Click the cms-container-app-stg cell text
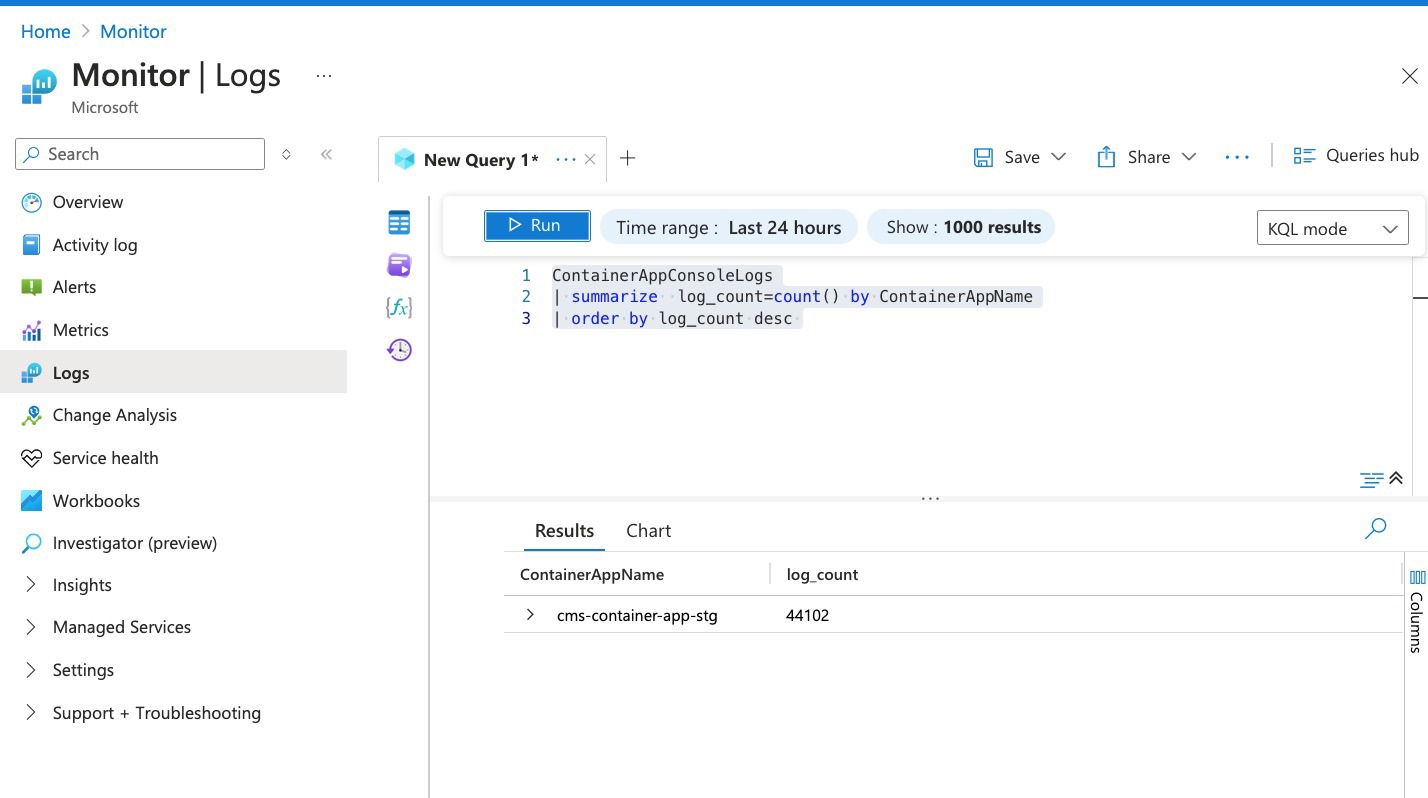The height and width of the screenshot is (798, 1428). tap(637, 615)
